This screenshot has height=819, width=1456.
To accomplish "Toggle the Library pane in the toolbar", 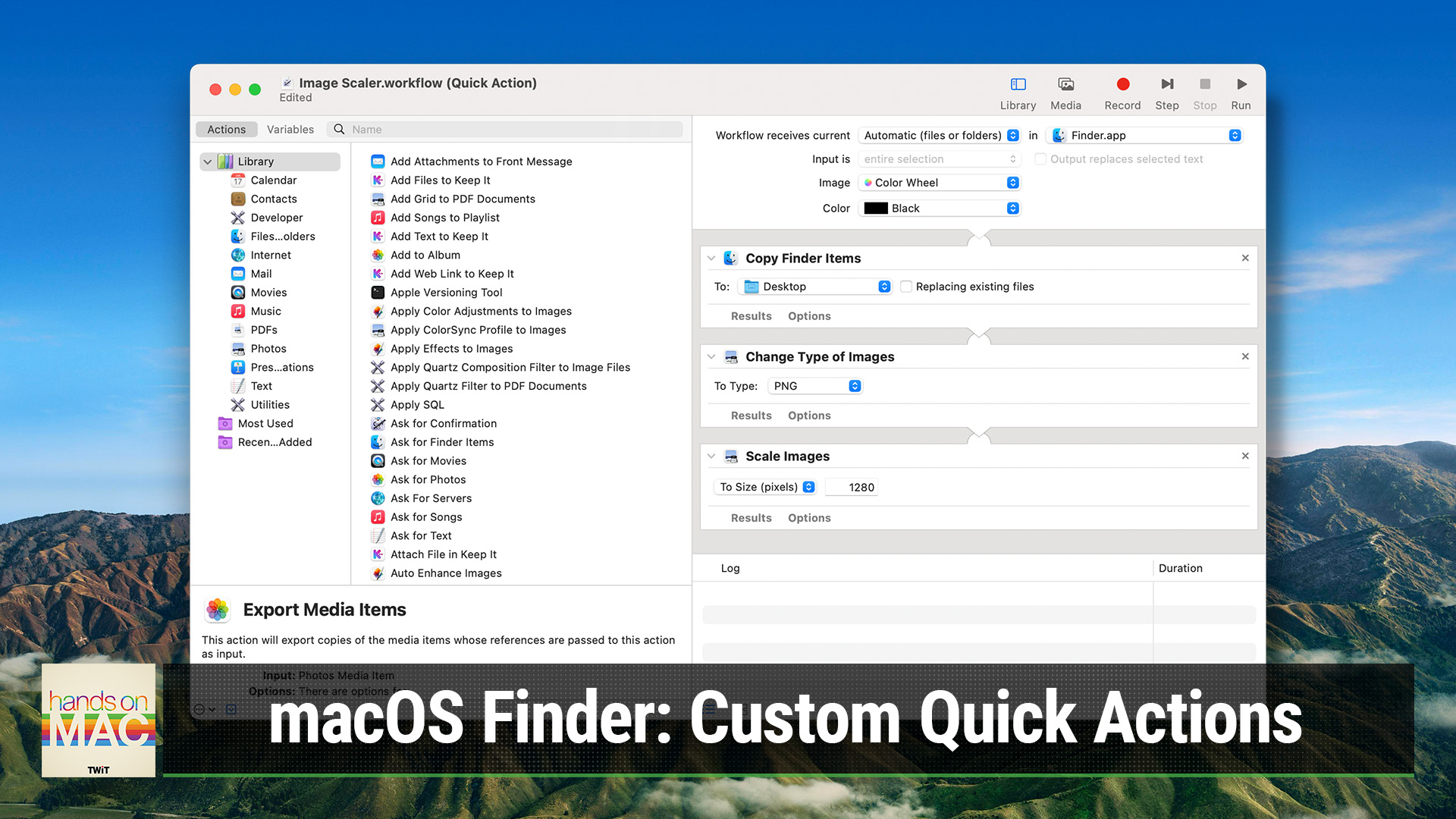I will tap(1018, 84).
